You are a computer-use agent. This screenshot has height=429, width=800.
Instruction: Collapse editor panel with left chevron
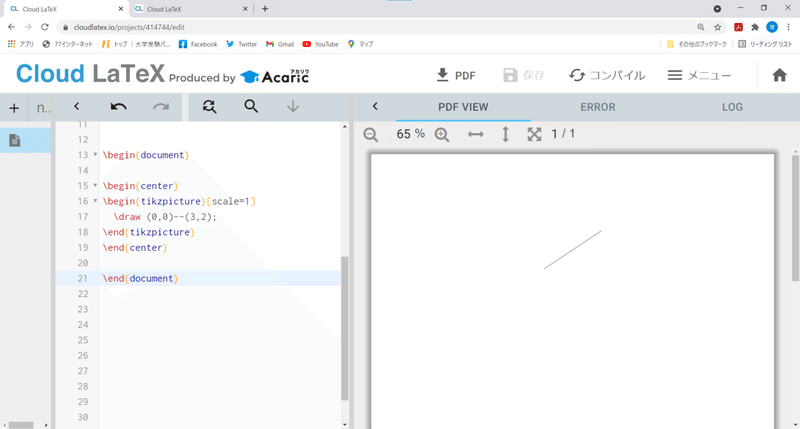77,106
